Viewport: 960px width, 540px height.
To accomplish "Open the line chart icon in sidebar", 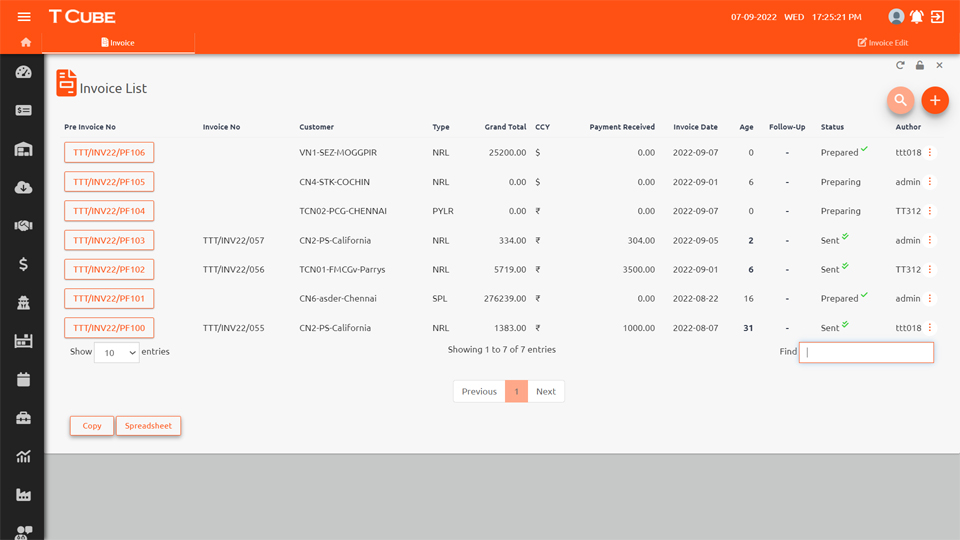I will click(x=23, y=456).
